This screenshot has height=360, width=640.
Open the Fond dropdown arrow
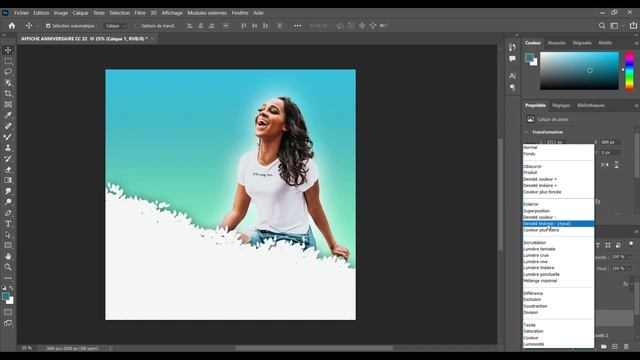[x=629, y=269]
